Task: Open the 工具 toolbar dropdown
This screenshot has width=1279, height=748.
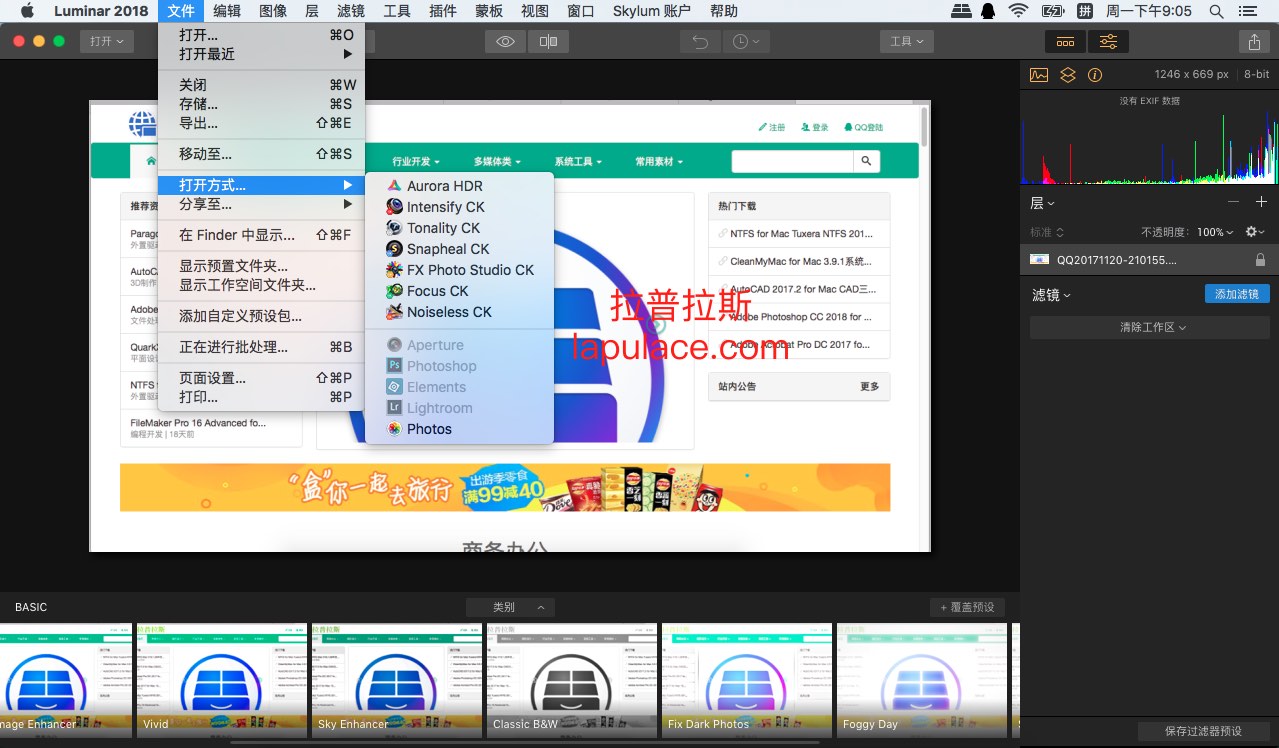Action: (x=907, y=42)
